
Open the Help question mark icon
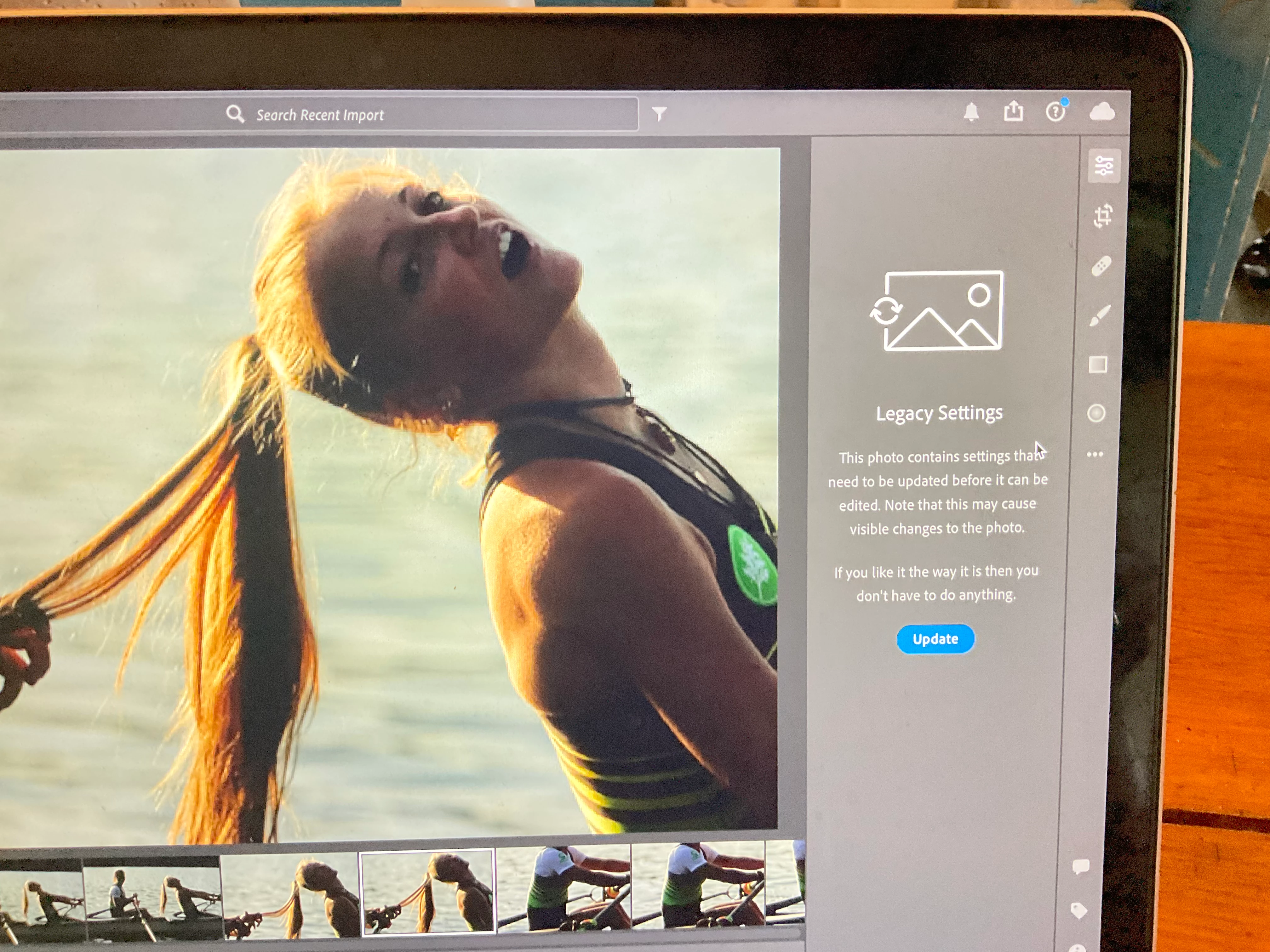[x=1055, y=112]
